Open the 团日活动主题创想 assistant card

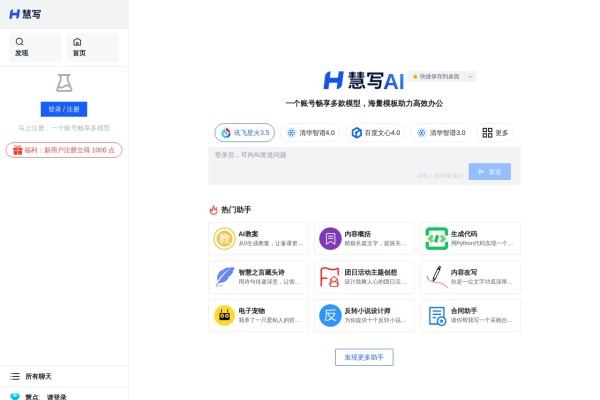pyautogui.click(x=364, y=277)
